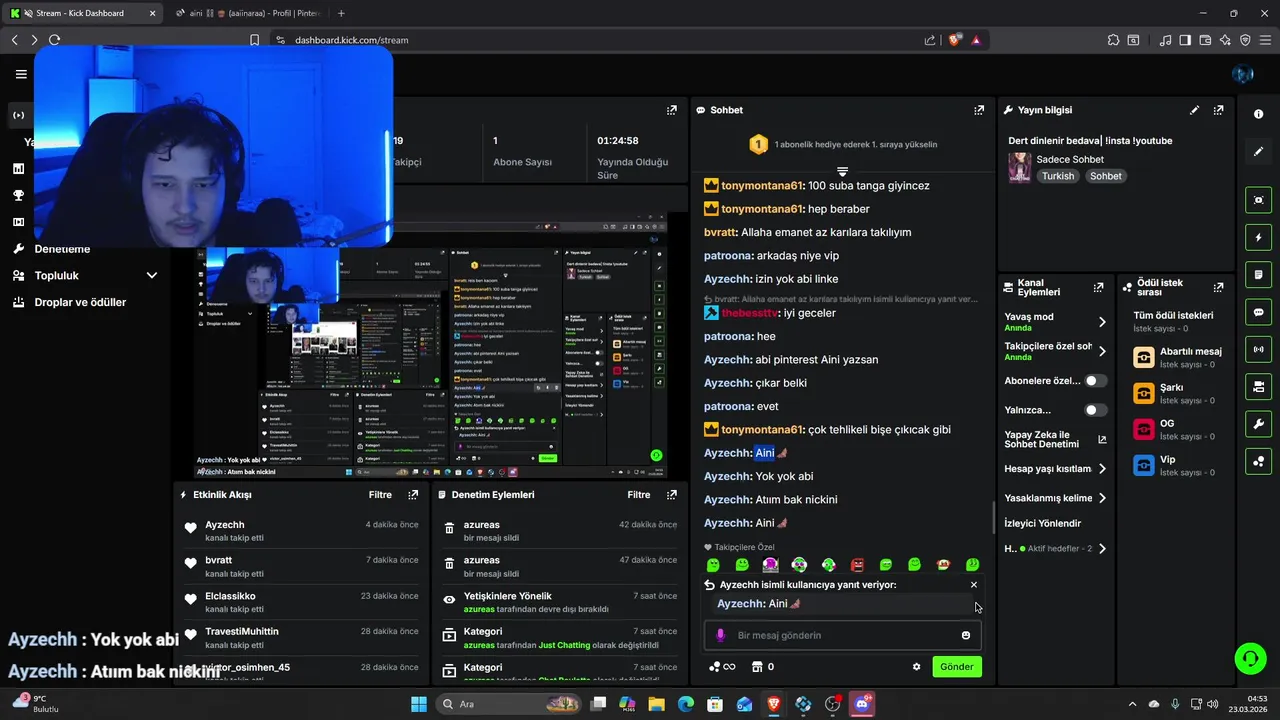Click username tonymontana61 in 100 suba message
The width and height of the screenshot is (1280, 720).
762,186
